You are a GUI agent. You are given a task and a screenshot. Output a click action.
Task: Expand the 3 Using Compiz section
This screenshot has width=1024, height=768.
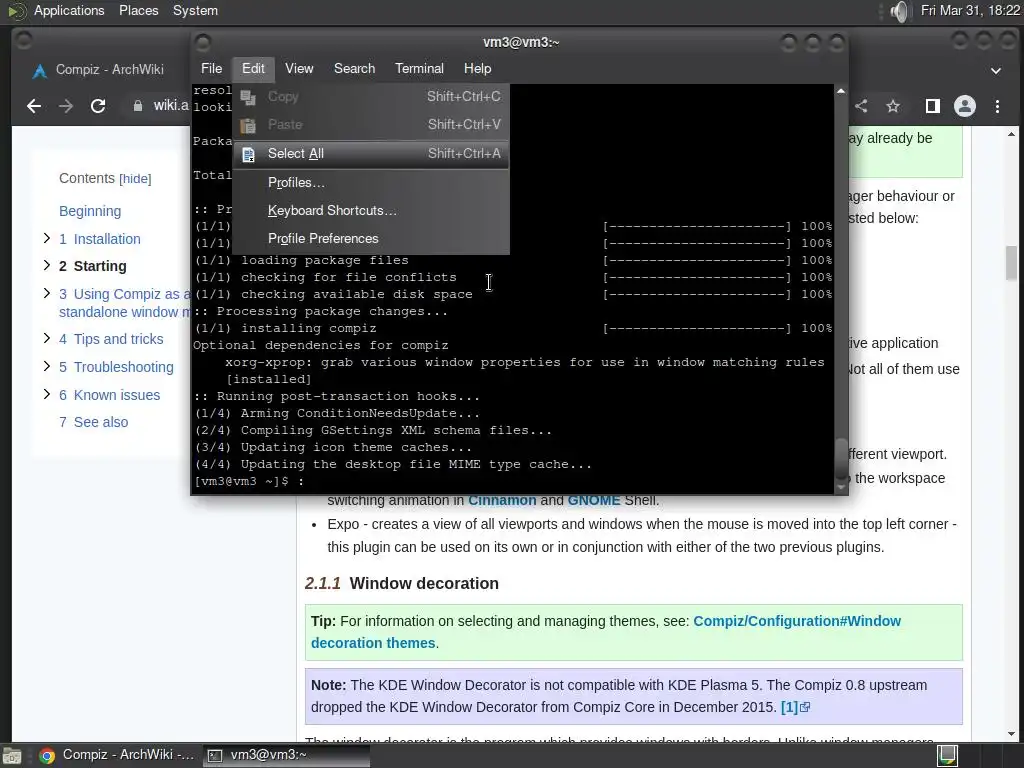pyautogui.click(x=46, y=293)
